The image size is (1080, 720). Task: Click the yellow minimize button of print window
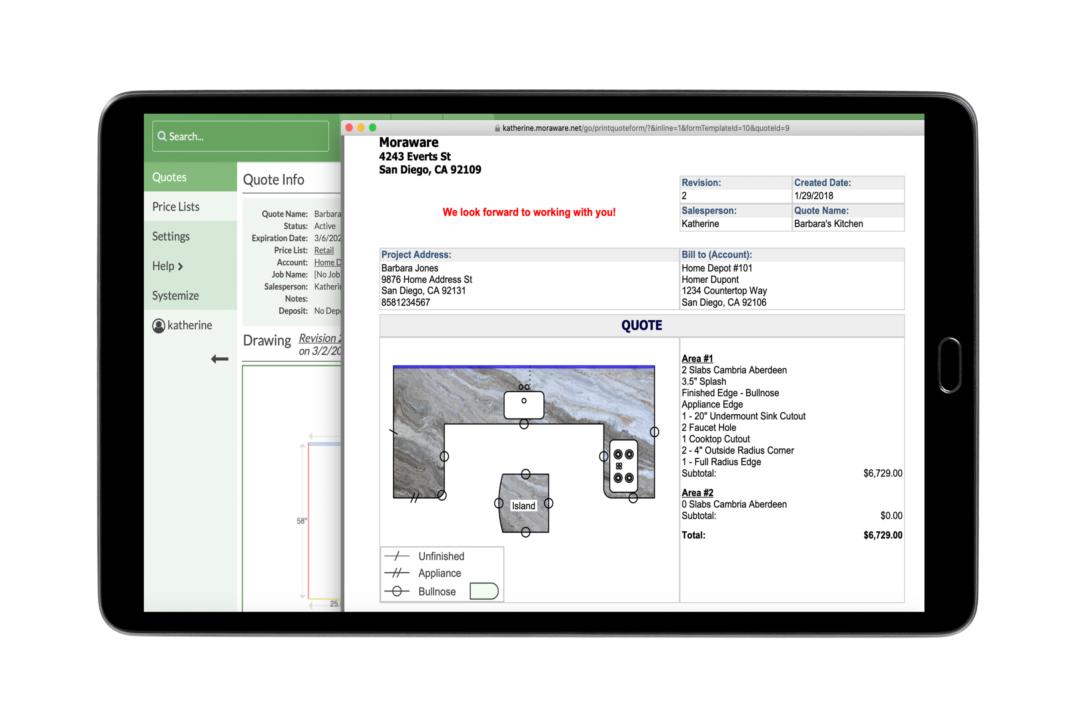pos(361,127)
